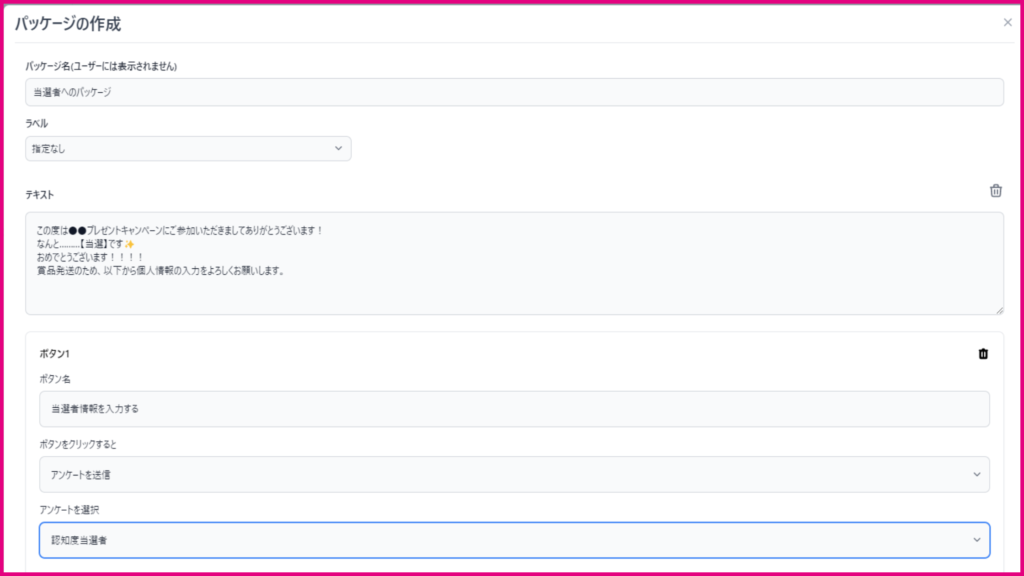This screenshot has width=1024, height=576.
Task: Click the ボタンをクリックすると label
Action: tap(78, 445)
